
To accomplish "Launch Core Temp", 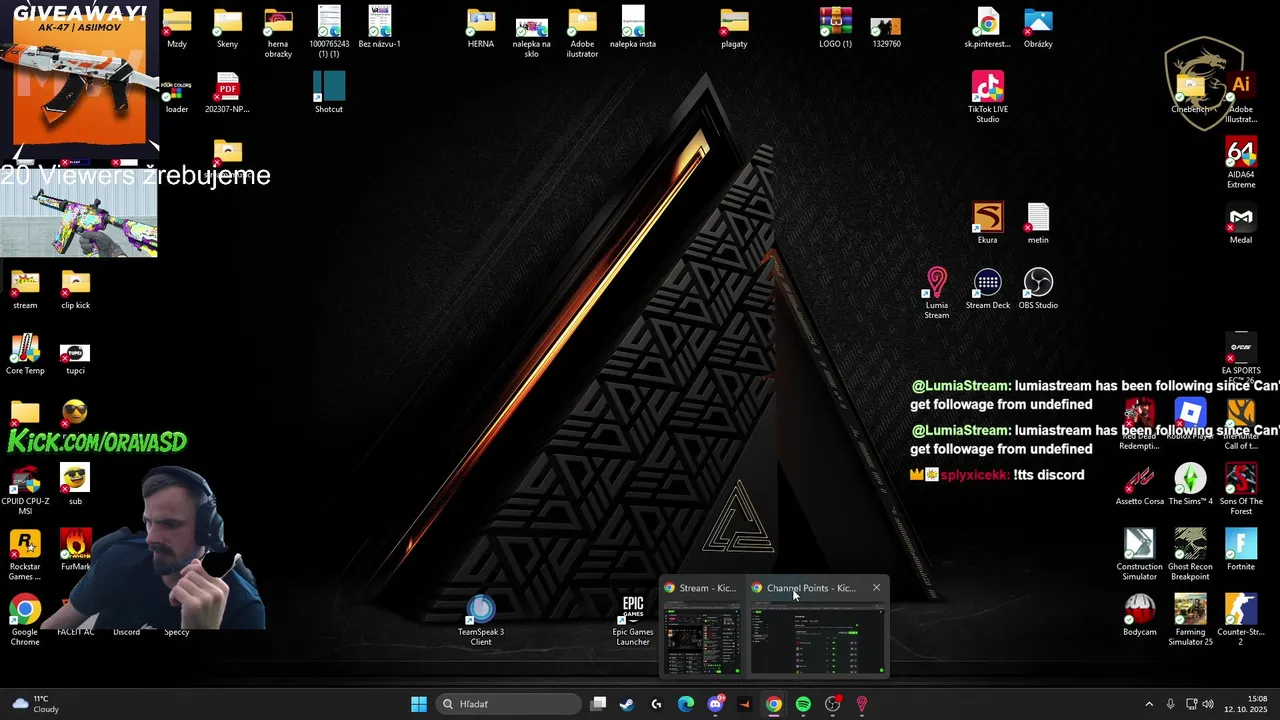I will click(x=25, y=354).
